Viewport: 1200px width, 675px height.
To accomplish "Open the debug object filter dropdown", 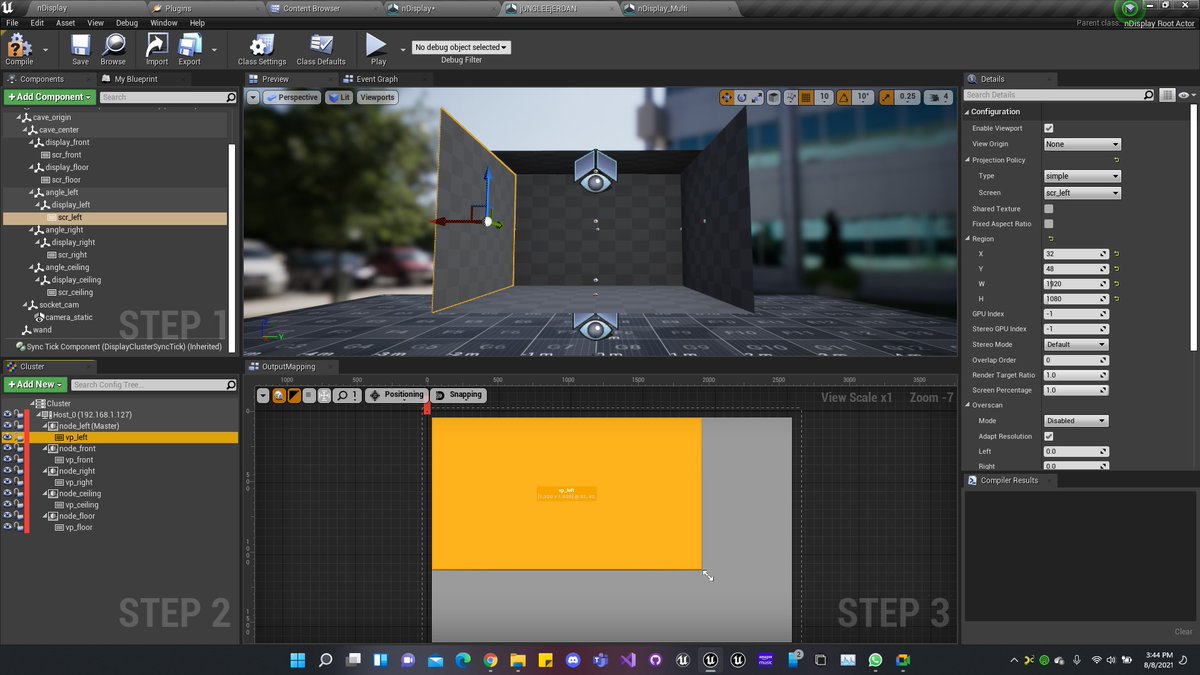I will [461, 47].
